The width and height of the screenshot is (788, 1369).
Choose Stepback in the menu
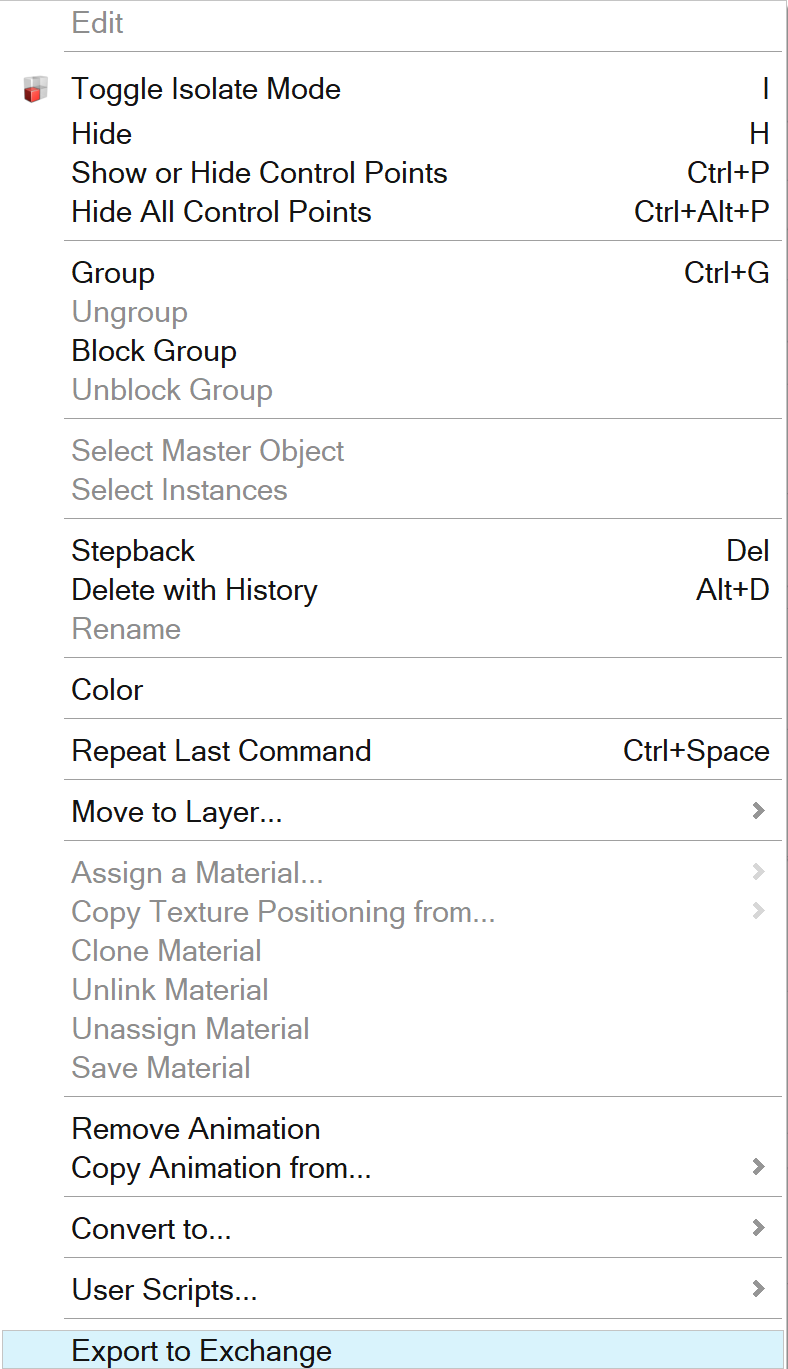click(x=133, y=552)
